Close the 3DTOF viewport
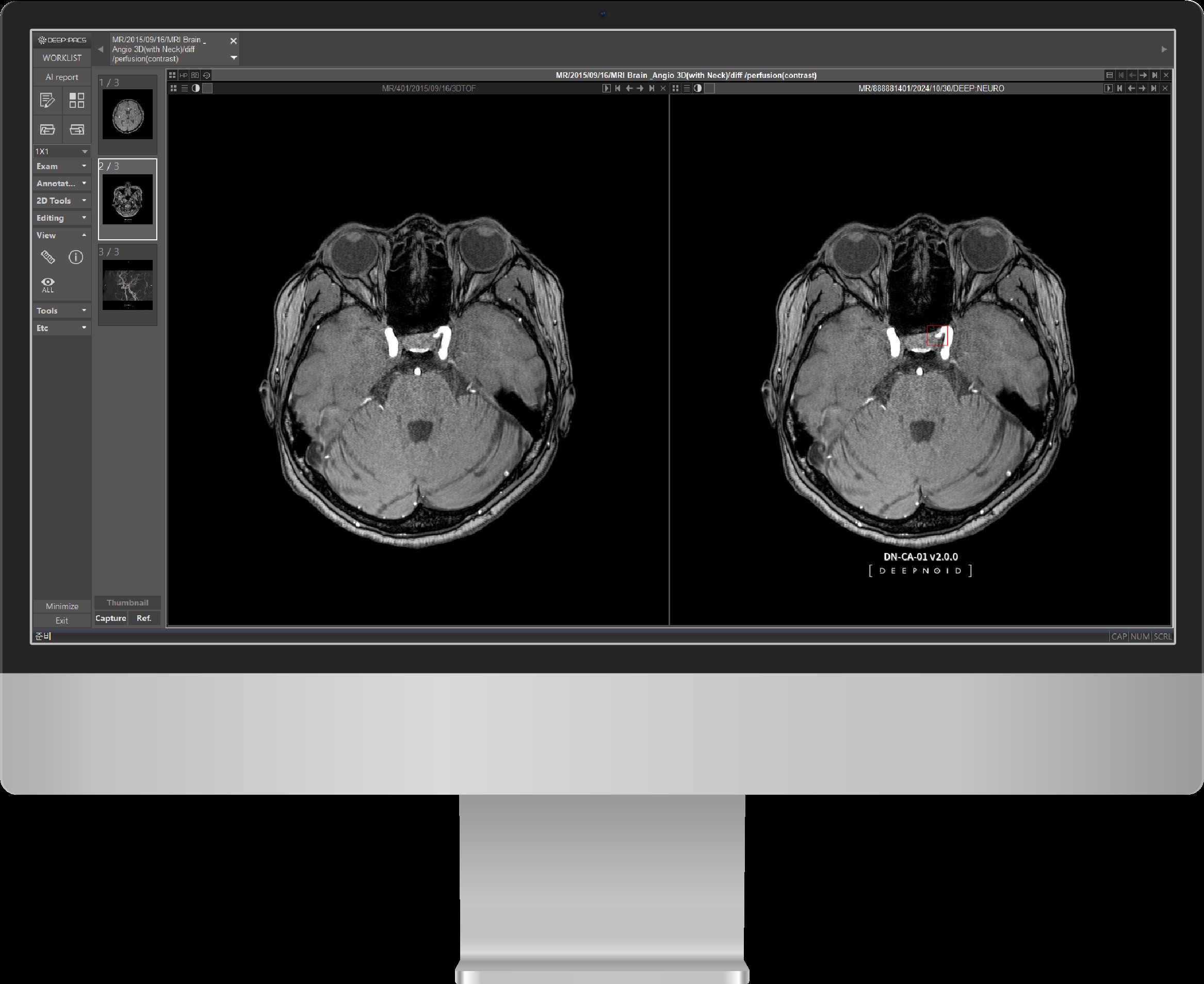Screen dimensions: 1204x984 pyautogui.click(x=663, y=88)
